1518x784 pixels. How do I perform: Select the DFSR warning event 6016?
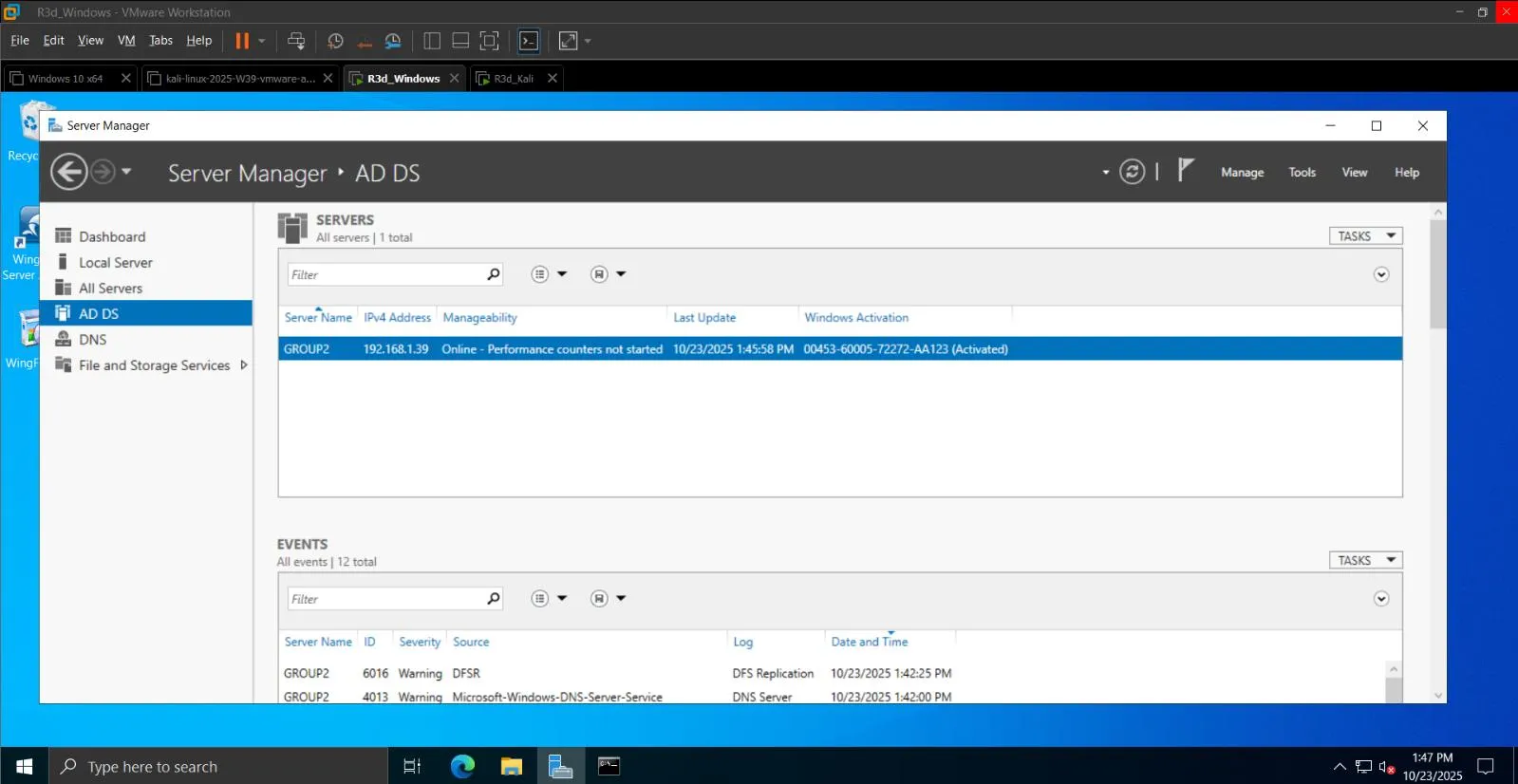coord(833,674)
